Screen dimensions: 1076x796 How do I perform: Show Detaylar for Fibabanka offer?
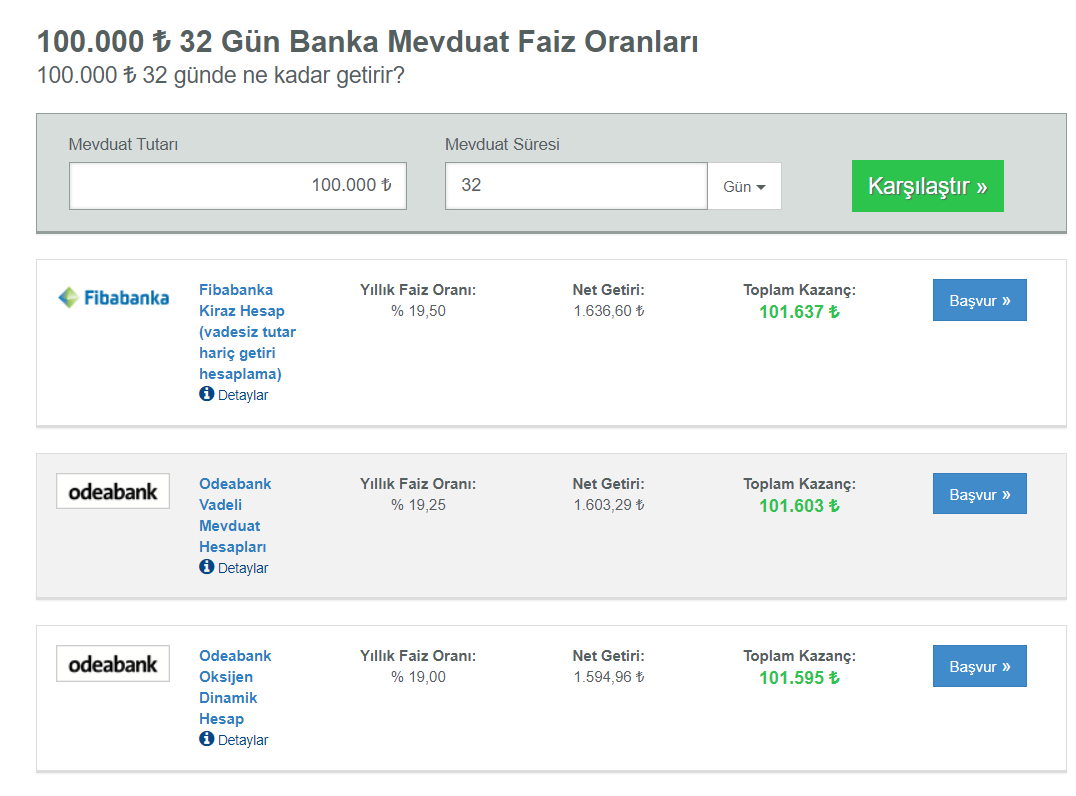coord(243,395)
